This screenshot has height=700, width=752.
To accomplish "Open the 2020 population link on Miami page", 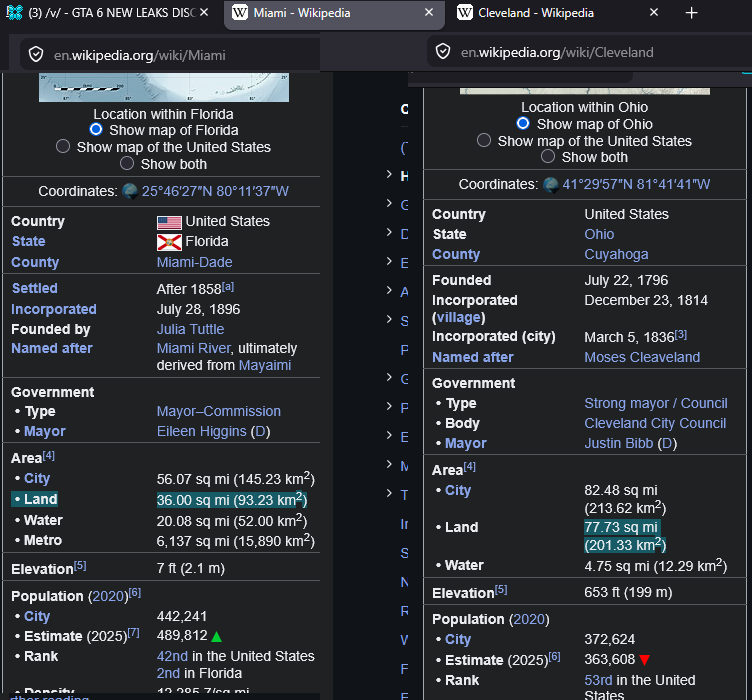I will point(108,596).
